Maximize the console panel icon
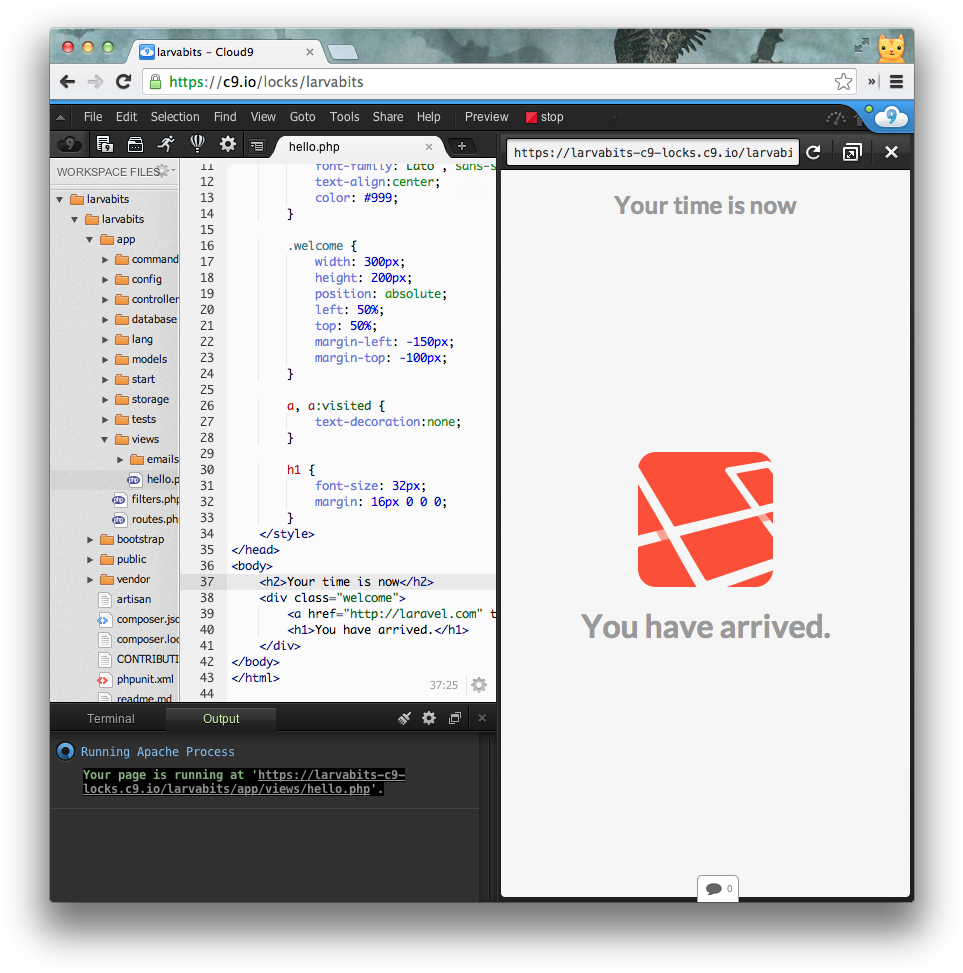 pos(455,718)
